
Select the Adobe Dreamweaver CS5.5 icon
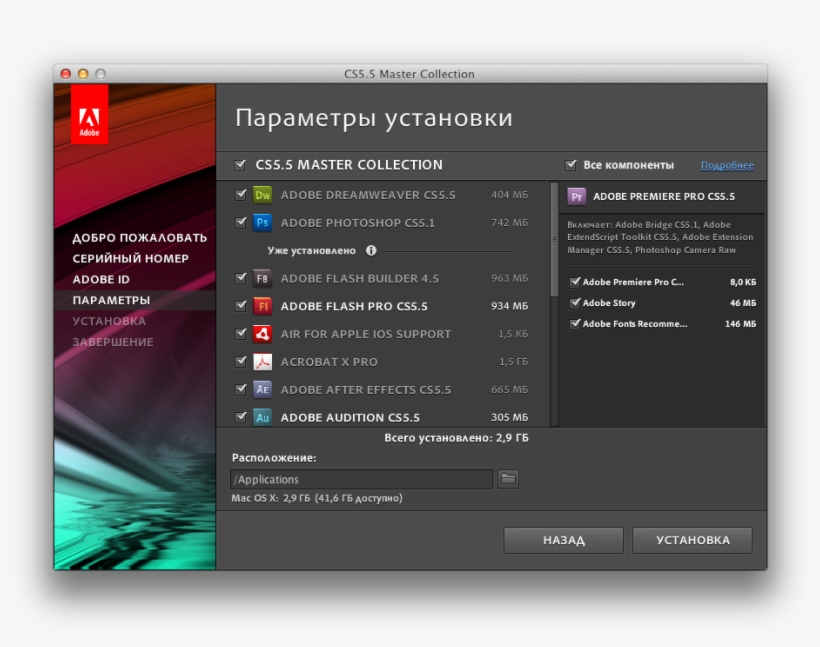pos(263,194)
